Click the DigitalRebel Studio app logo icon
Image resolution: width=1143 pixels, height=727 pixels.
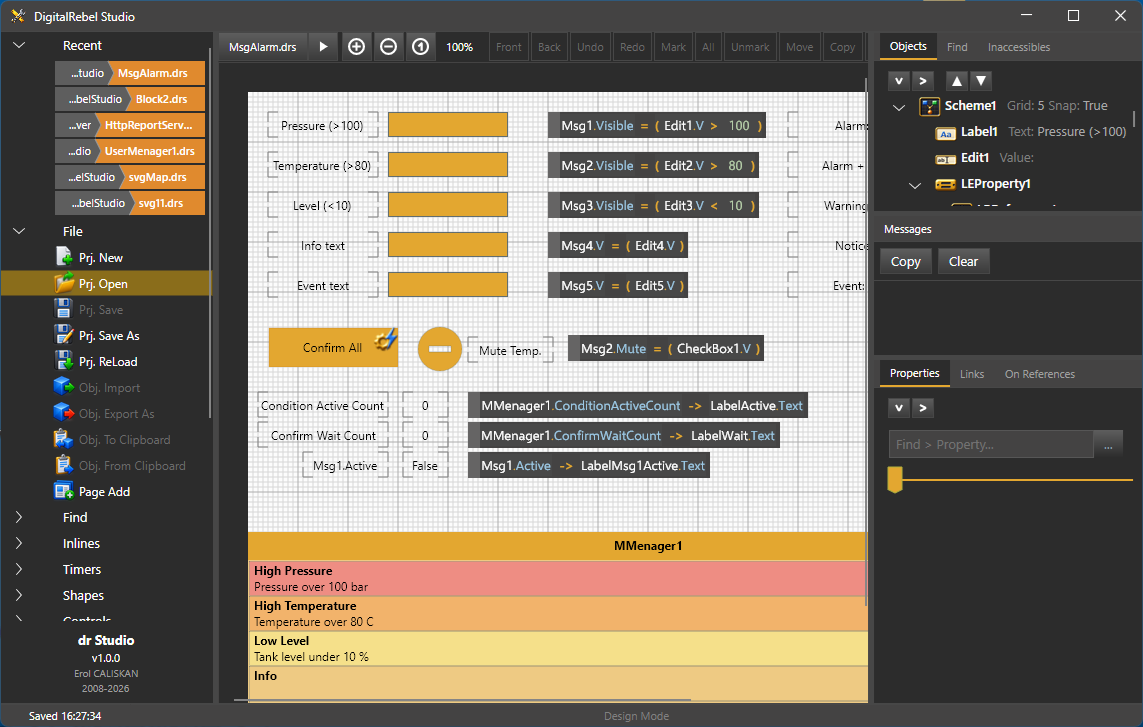tap(18, 16)
